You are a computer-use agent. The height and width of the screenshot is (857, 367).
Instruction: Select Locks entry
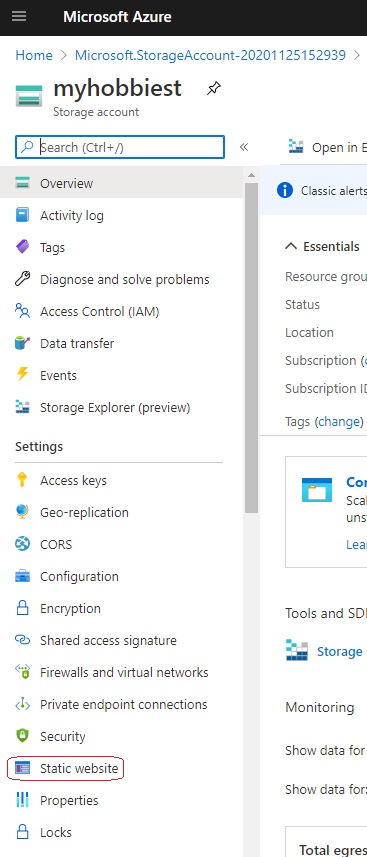56,832
